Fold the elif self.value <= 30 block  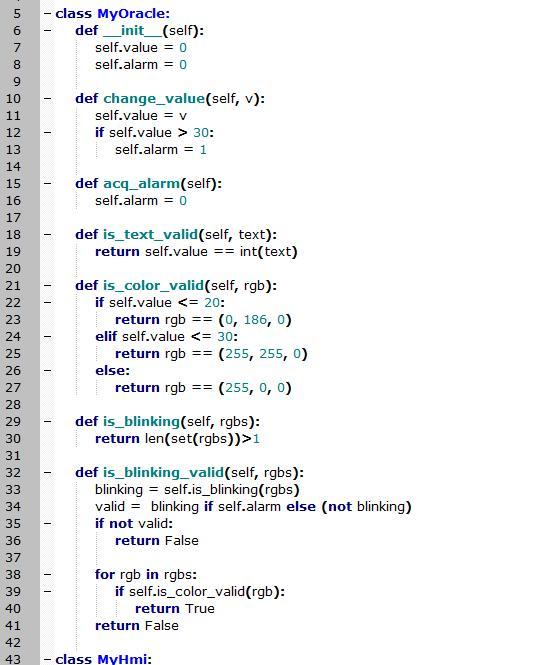click(x=47, y=337)
